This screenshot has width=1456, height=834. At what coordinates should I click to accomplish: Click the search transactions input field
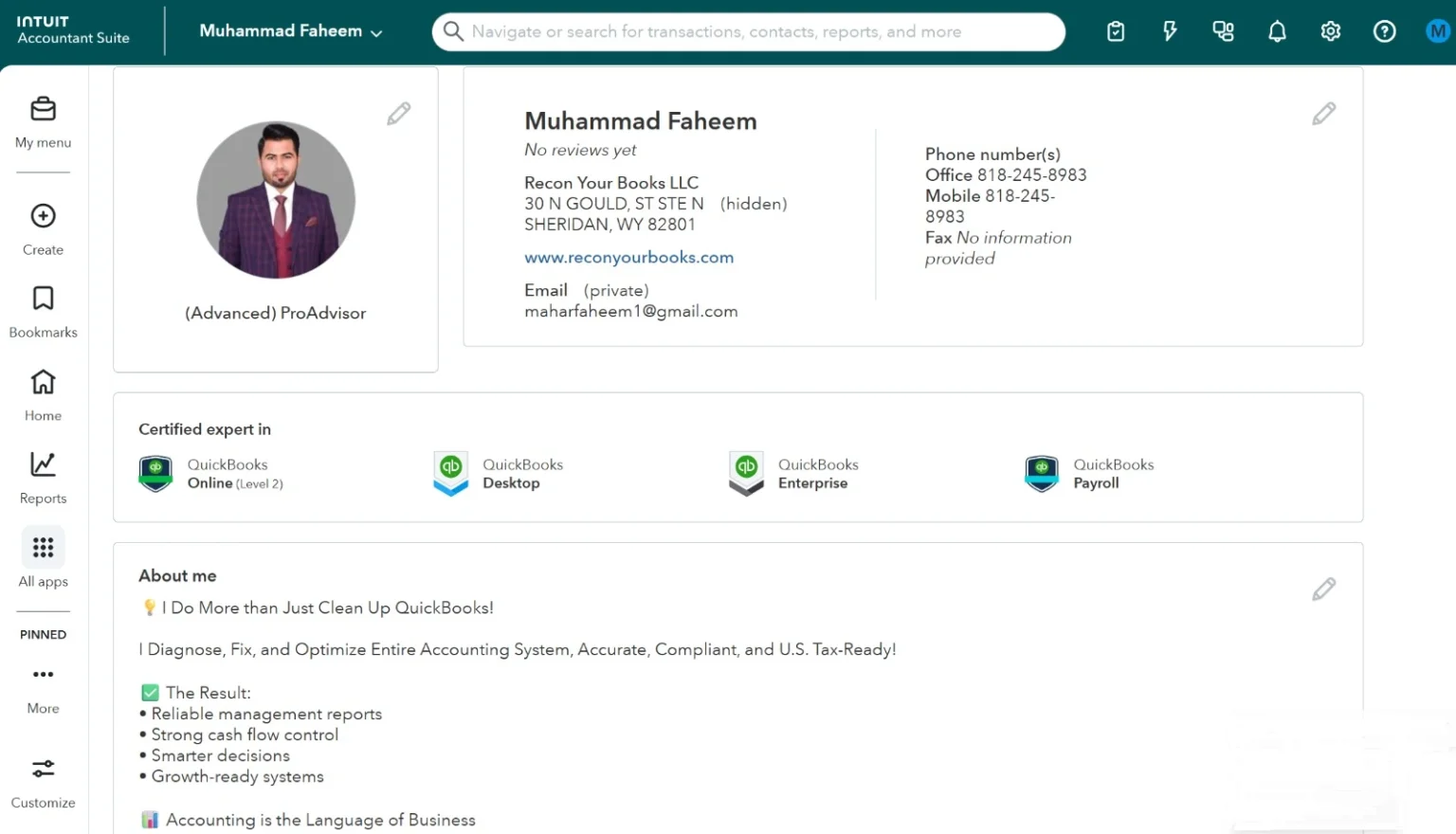(x=749, y=32)
